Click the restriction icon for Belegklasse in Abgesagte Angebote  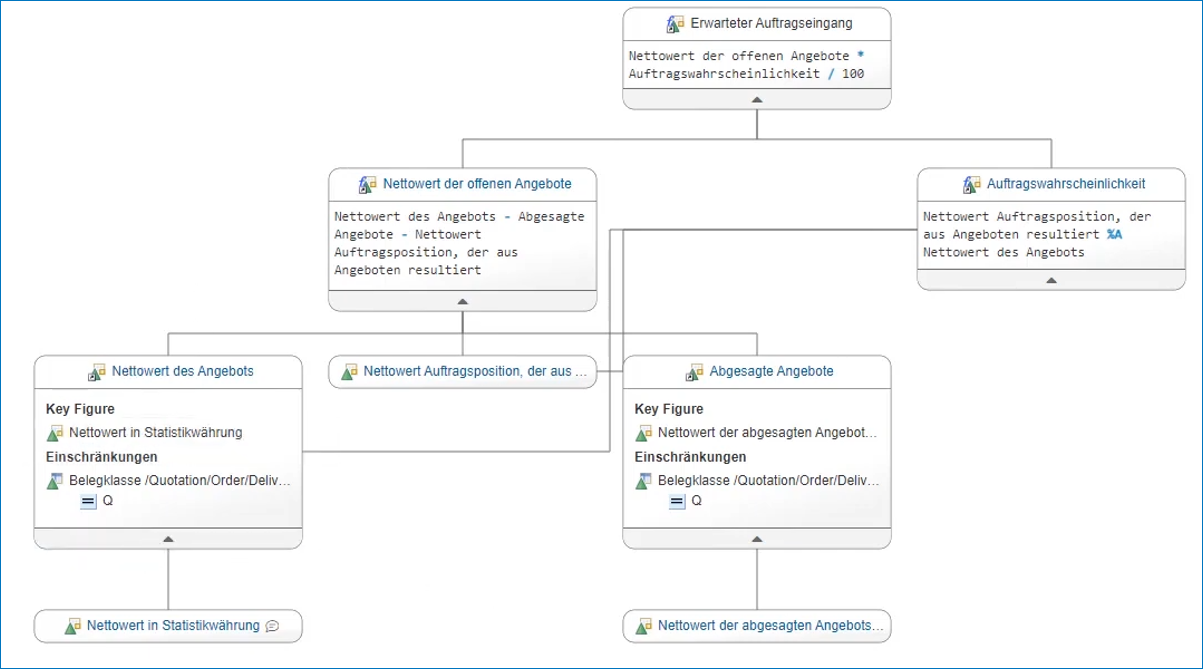[x=642, y=480]
